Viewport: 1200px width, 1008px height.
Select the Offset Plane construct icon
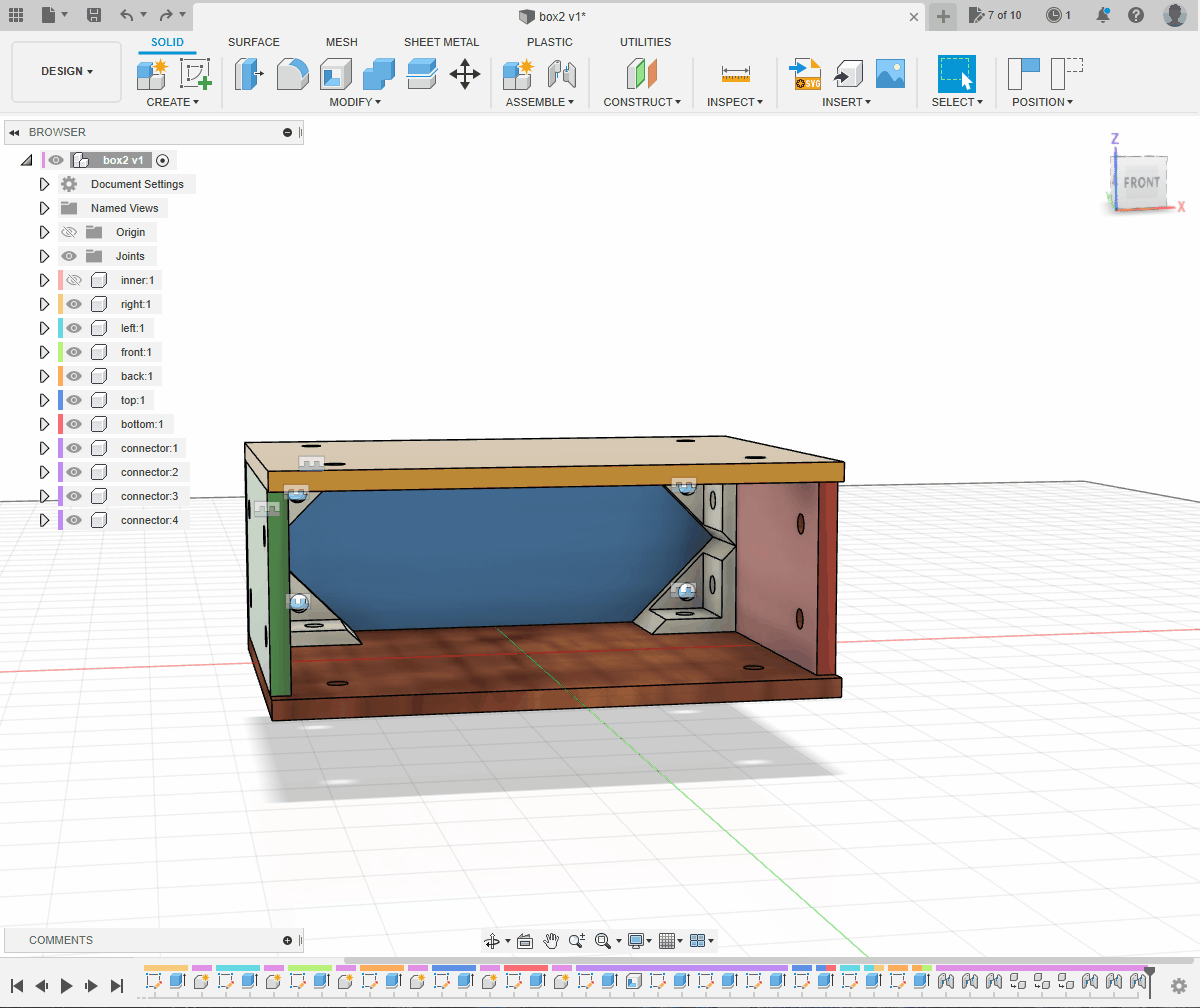click(x=641, y=74)
